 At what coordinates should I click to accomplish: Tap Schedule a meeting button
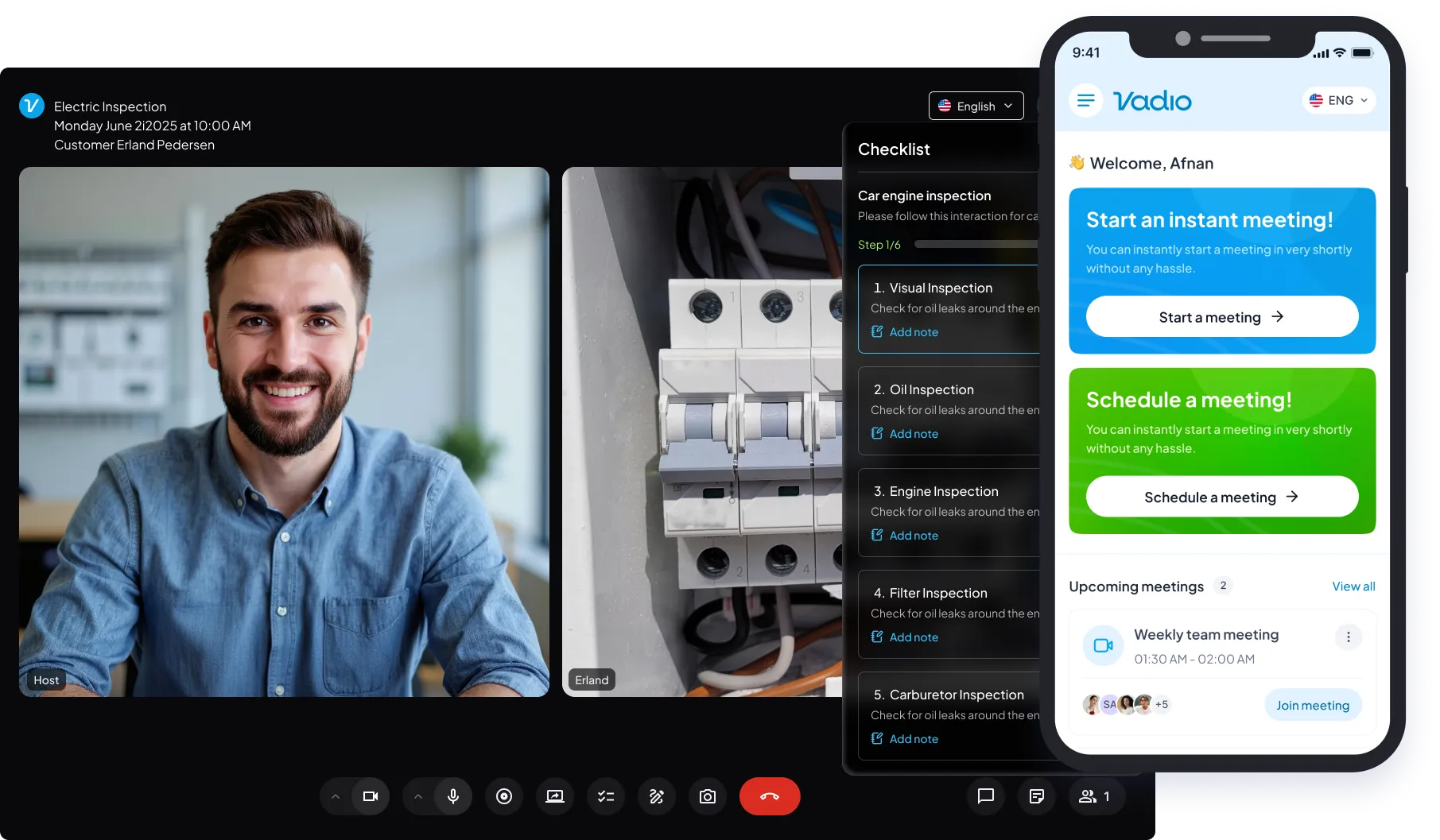click(1222, 497)
